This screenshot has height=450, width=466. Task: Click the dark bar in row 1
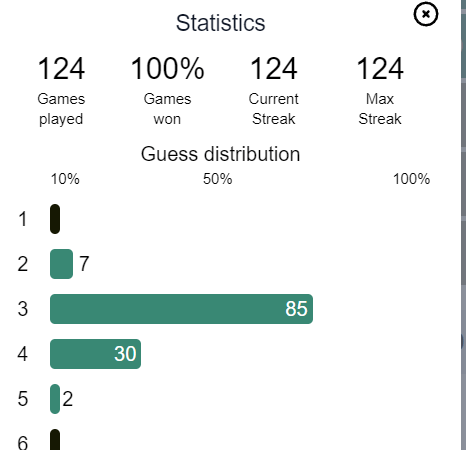(x=55, y=219)
